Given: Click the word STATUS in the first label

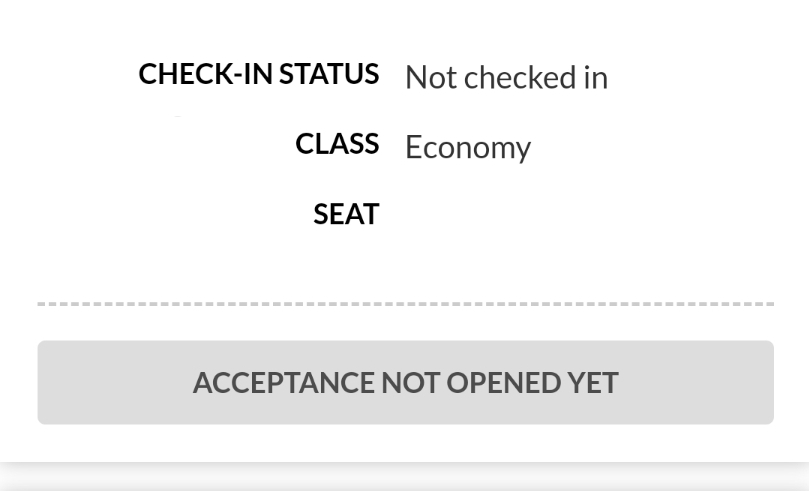Looking at the screenshot, I should (329, 74).
